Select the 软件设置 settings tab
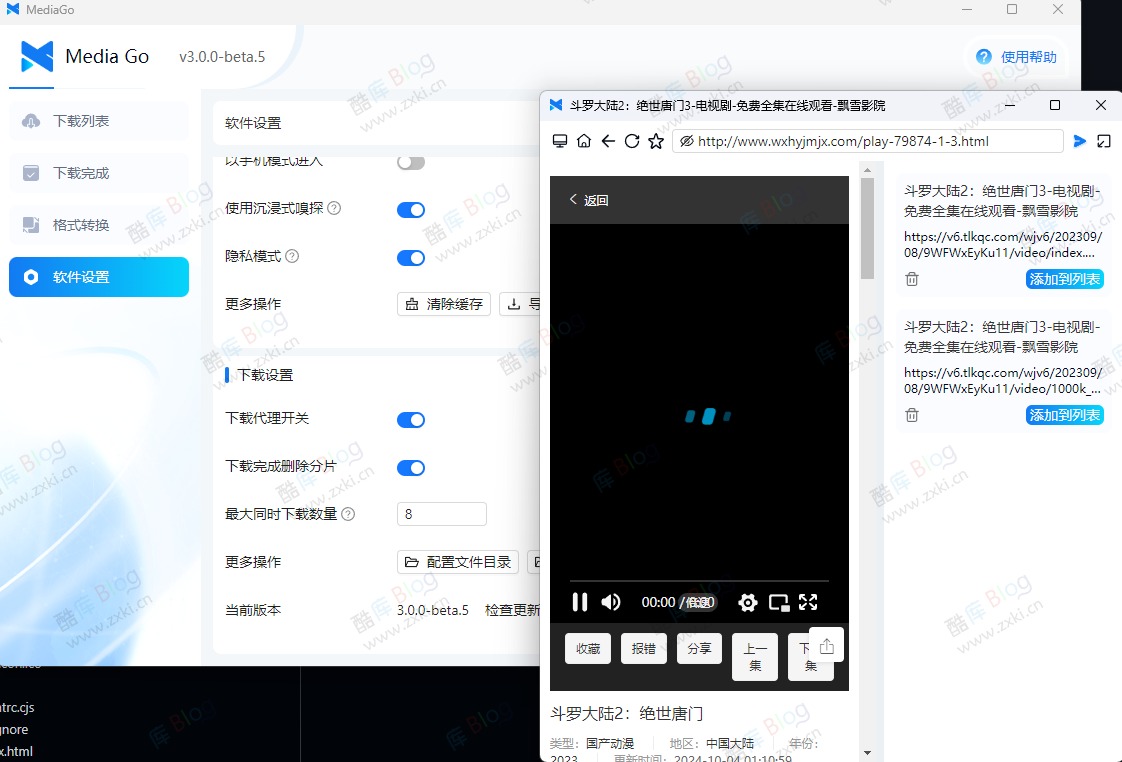The height and width of the screenshot is (762, 1122). click(99, 277)
